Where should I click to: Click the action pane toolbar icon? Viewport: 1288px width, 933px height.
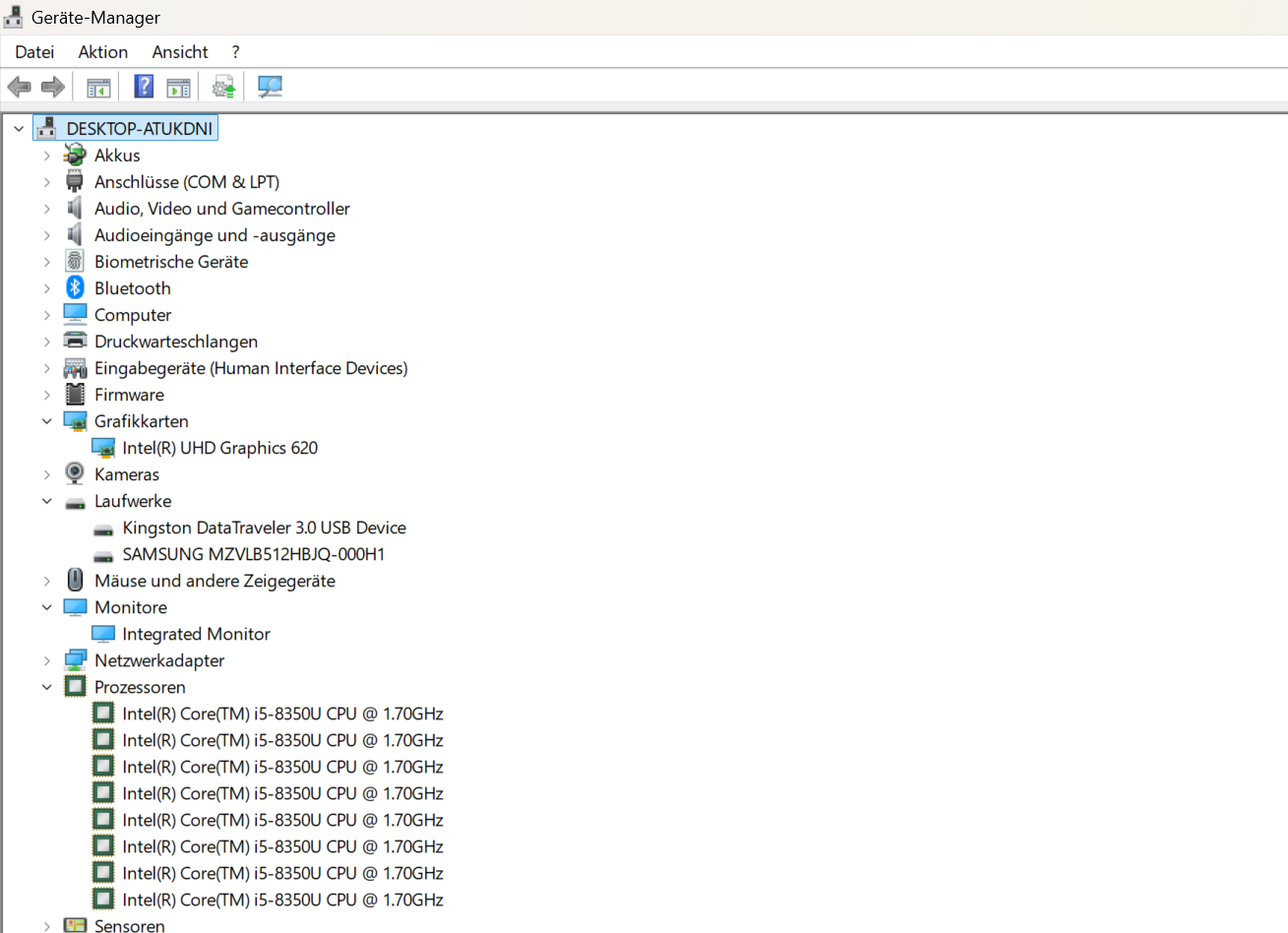click(x=178, y=88)
